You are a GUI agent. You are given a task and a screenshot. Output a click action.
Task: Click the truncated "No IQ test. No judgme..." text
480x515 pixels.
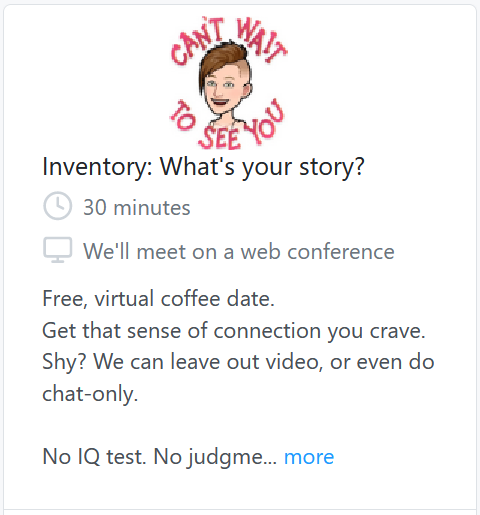coord(159,456)
